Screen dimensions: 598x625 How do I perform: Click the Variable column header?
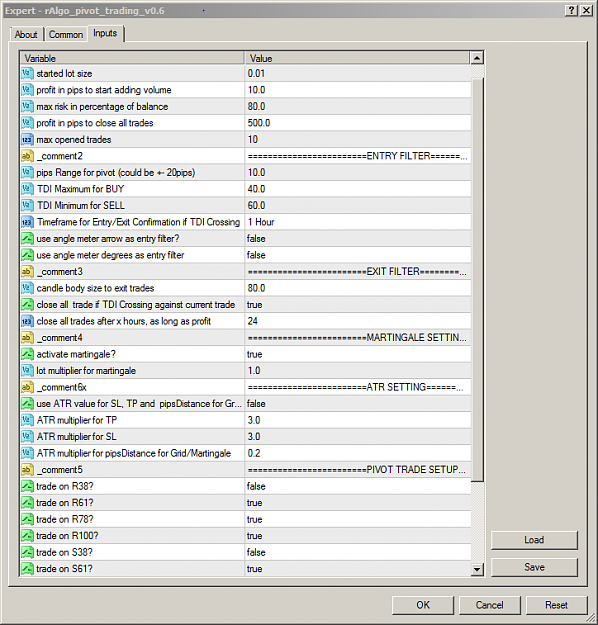pyautogui.click(x=132, y=58)
